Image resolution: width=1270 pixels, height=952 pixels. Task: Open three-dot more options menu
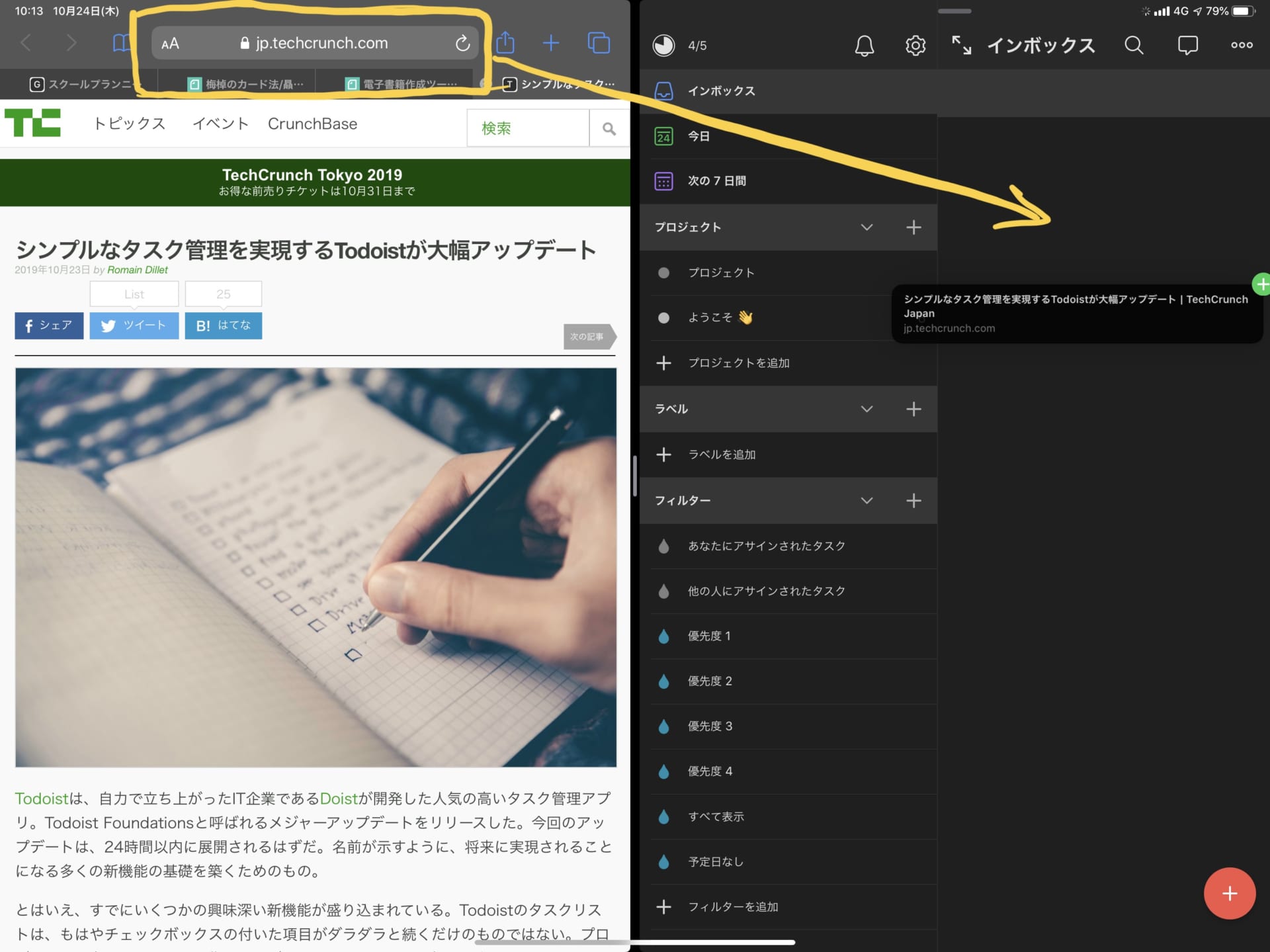click(1241, 45)
